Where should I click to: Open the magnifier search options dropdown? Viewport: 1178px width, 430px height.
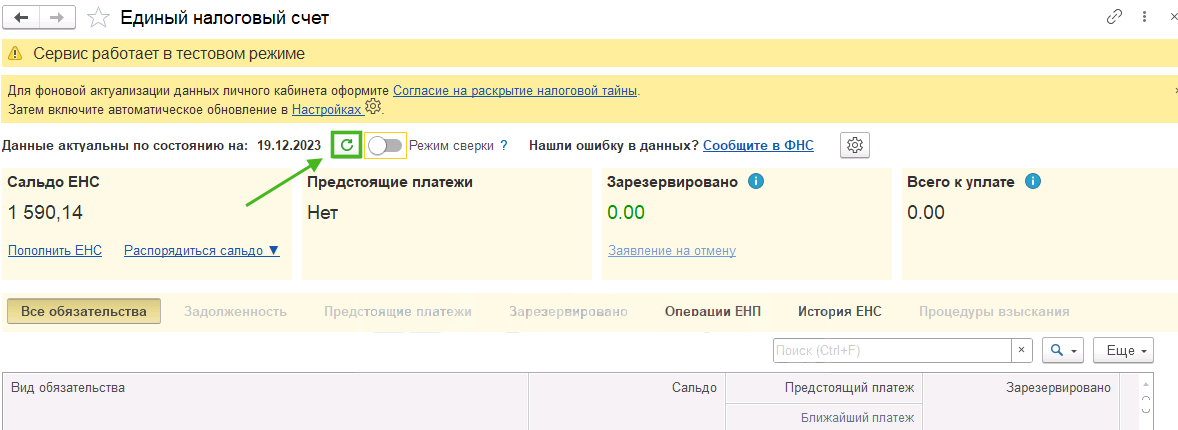(x=1063, y=350)
